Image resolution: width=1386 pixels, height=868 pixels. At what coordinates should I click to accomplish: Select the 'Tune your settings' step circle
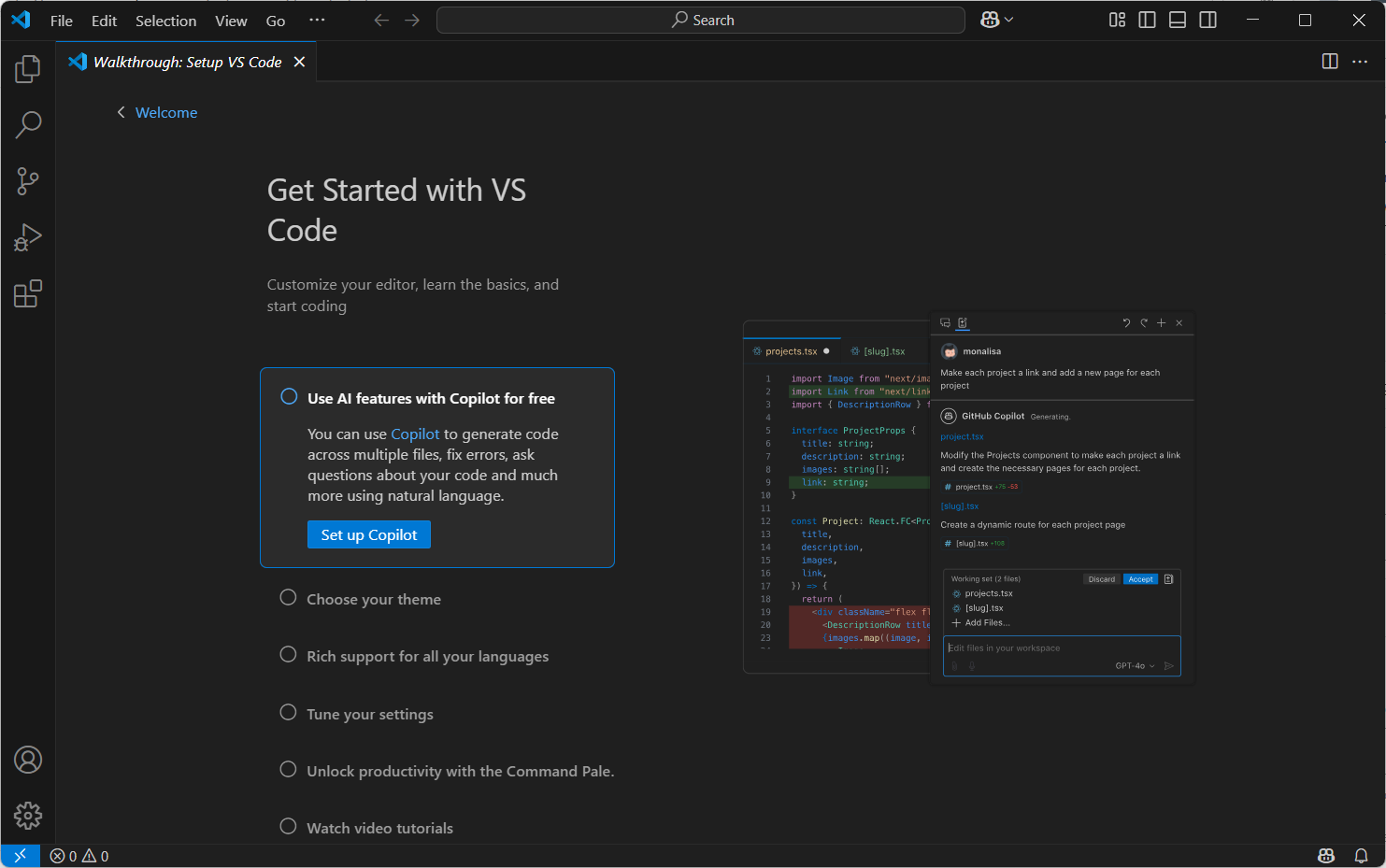tap(288, 713)
